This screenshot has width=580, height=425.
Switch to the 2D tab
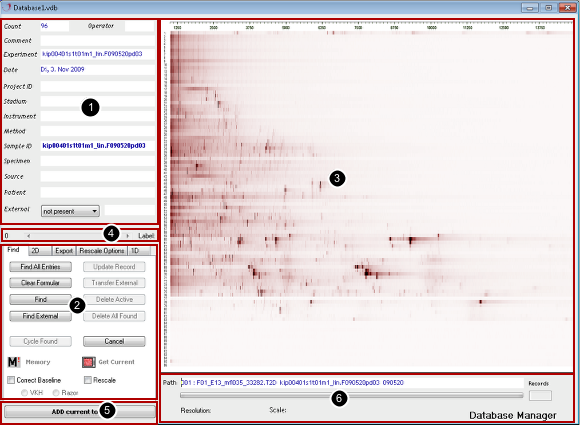click(40, 251)
